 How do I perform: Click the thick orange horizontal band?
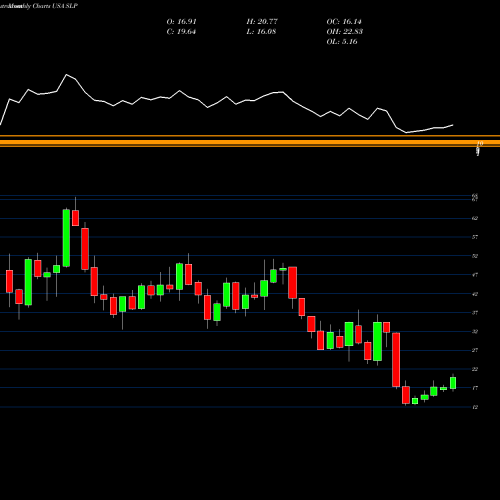pos(250,142)
